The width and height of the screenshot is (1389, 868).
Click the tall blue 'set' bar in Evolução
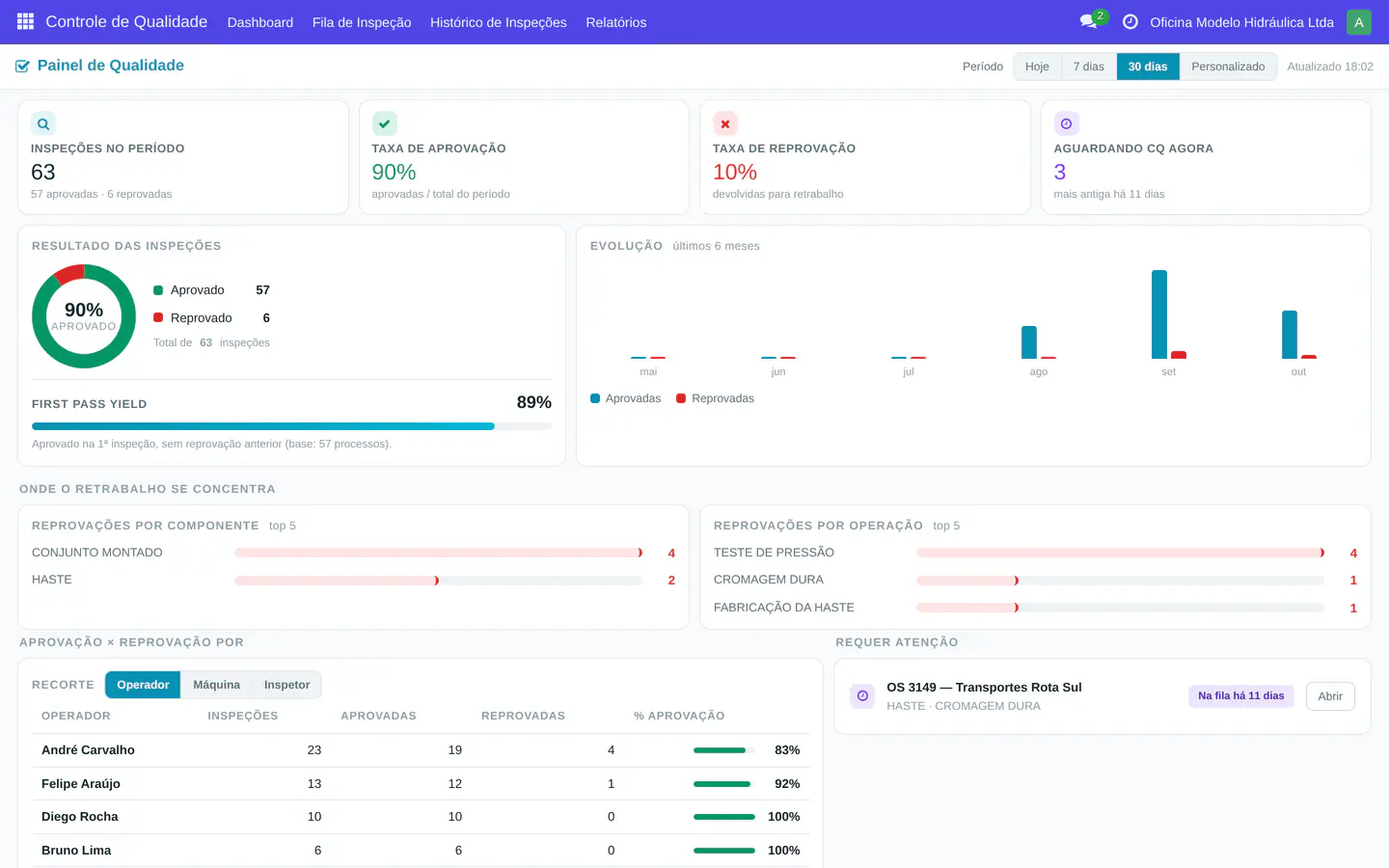click(1159, 314)
